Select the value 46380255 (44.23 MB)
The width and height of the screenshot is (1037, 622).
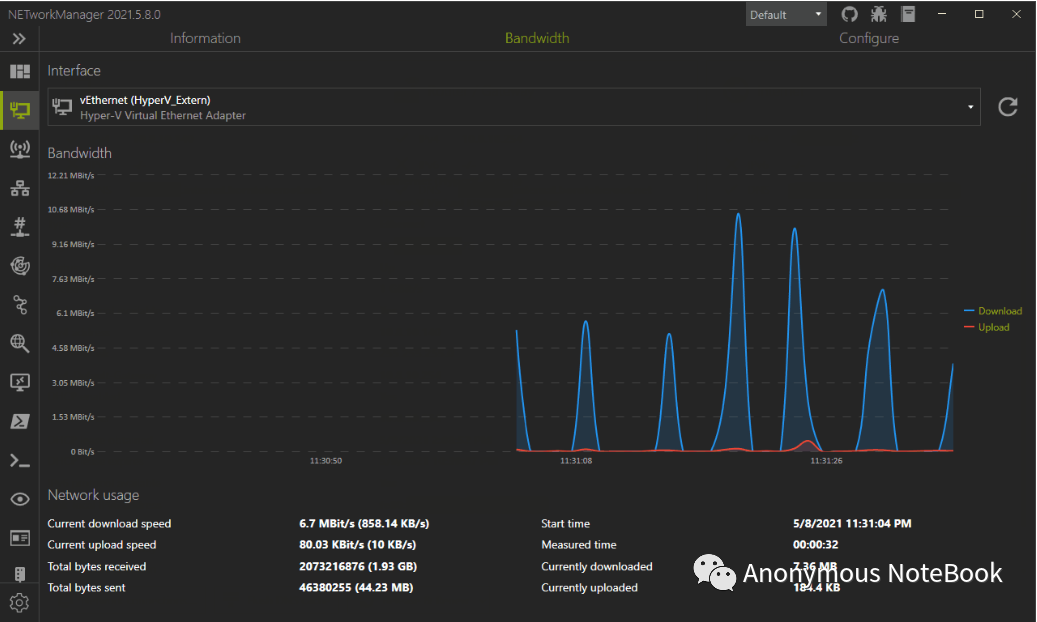[x=356, y=588]
